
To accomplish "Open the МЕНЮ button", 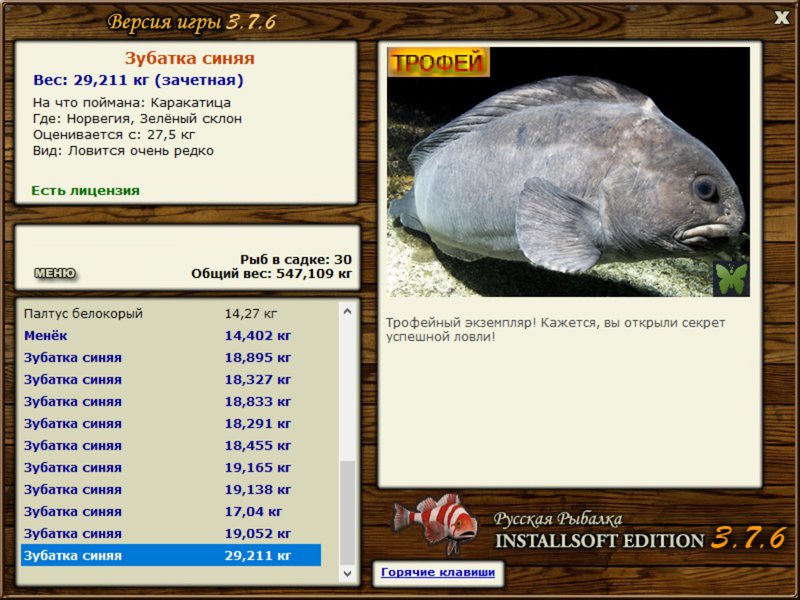I will pyautogui.click(x=55, y=273).
